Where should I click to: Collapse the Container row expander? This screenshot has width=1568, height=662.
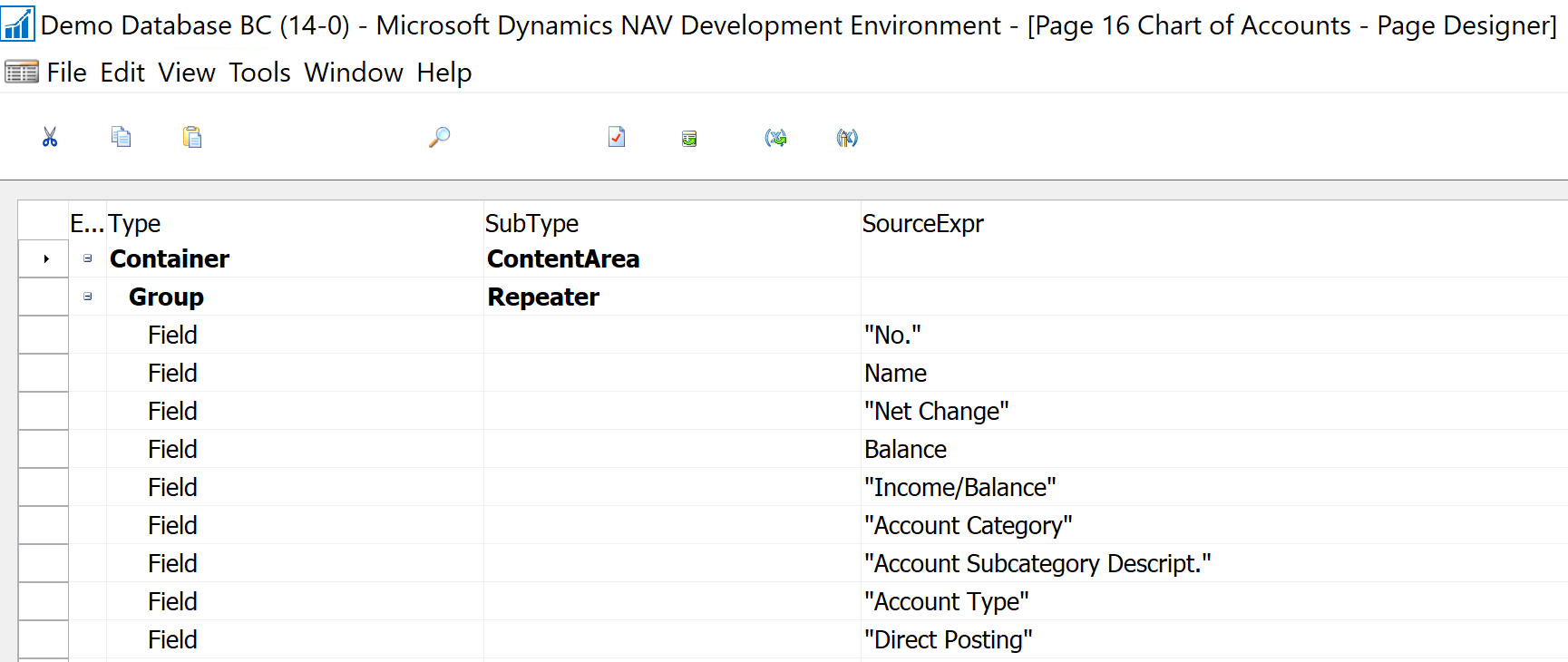[x=88, y=258]
